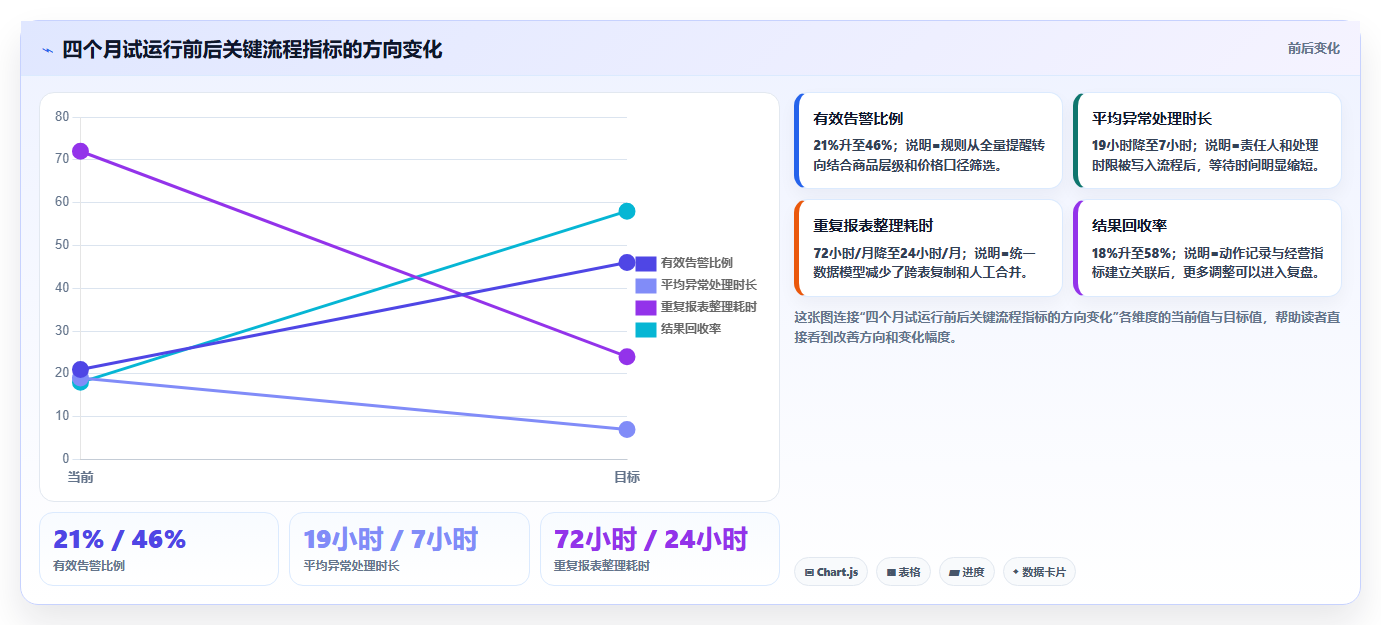Image resolution: width=1381 pixels, height=625 pixels.
Task: Click the indigo target data point at 46
Action: click(627, 262)
